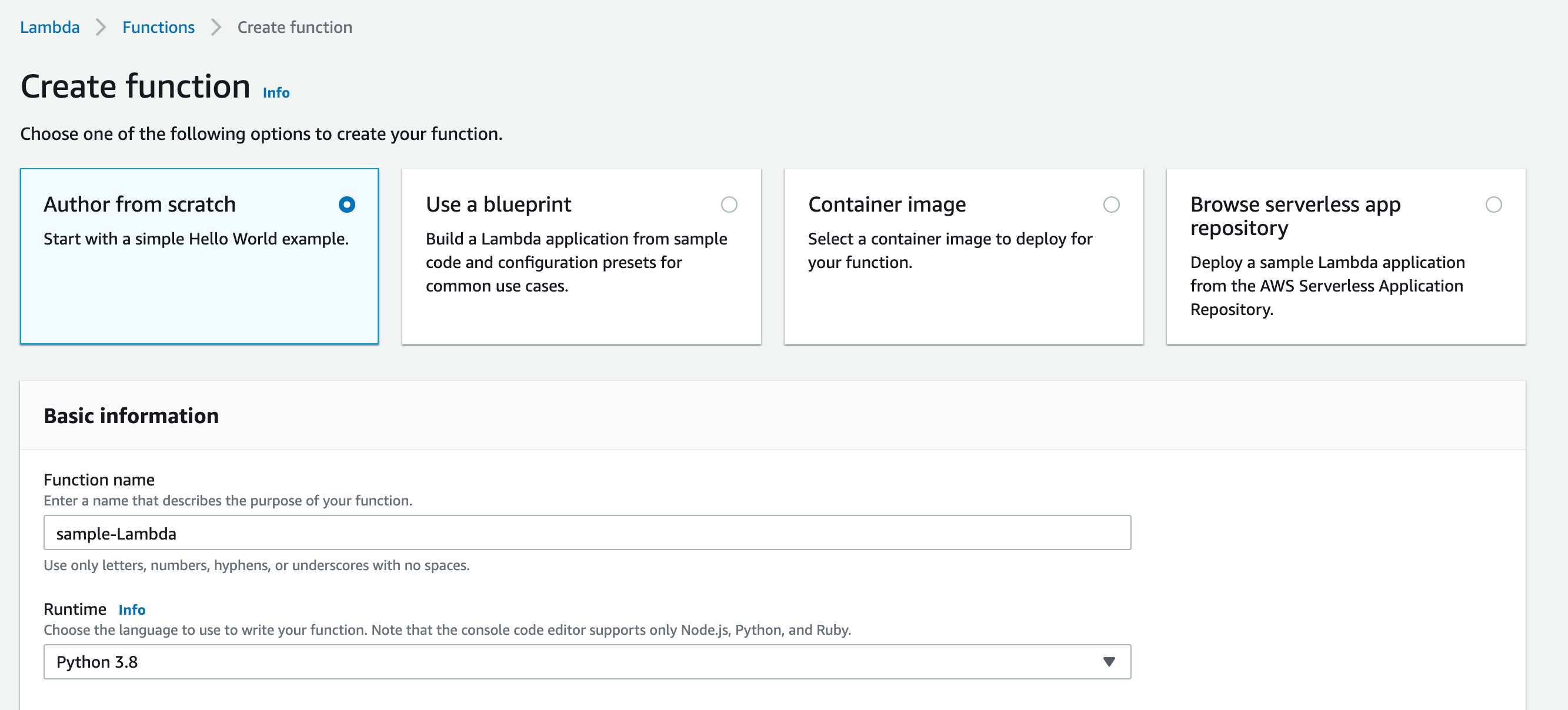Viewport: 1568px width, 710px height.
Task: Click the Container image card description
Action: pos(950,250)
